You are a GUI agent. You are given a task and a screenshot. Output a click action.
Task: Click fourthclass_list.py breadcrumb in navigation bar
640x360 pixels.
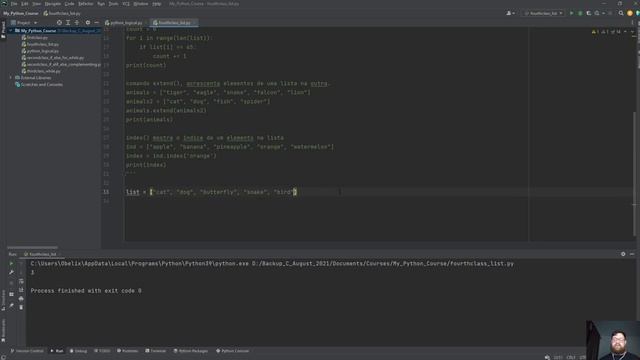(x=62, y=13)
